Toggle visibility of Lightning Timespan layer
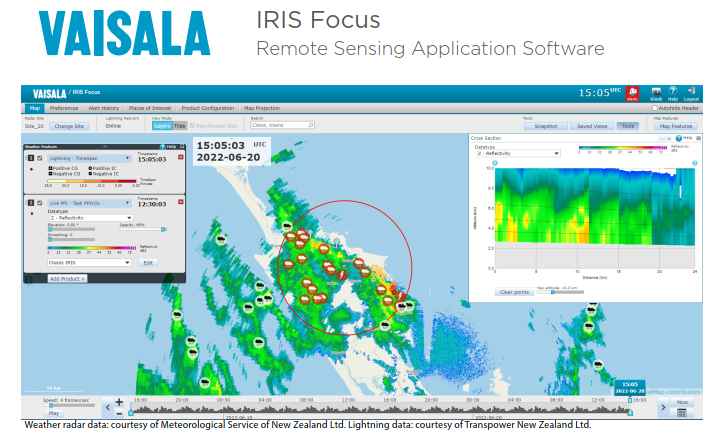This screenshot has height=436, width=720. point(39,158)
